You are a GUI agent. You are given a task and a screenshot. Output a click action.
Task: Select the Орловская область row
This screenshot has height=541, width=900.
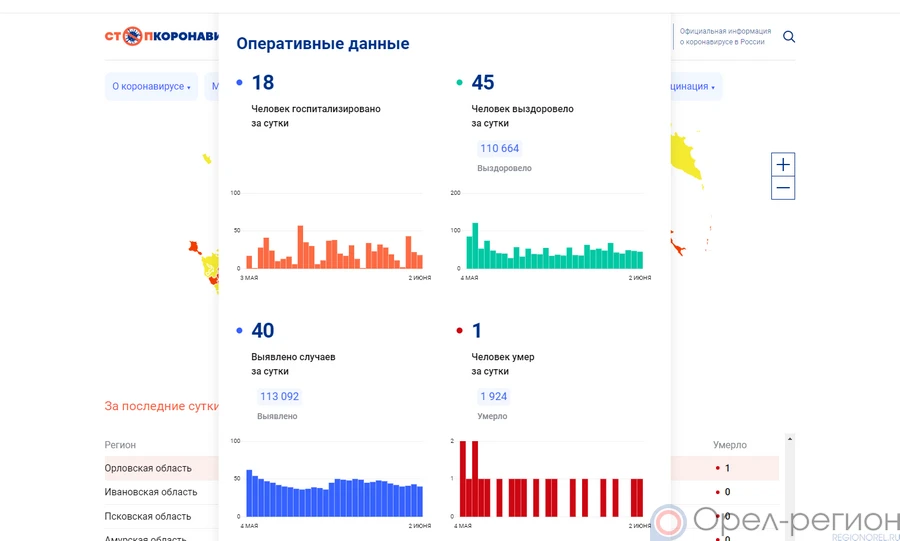(148, 468)
